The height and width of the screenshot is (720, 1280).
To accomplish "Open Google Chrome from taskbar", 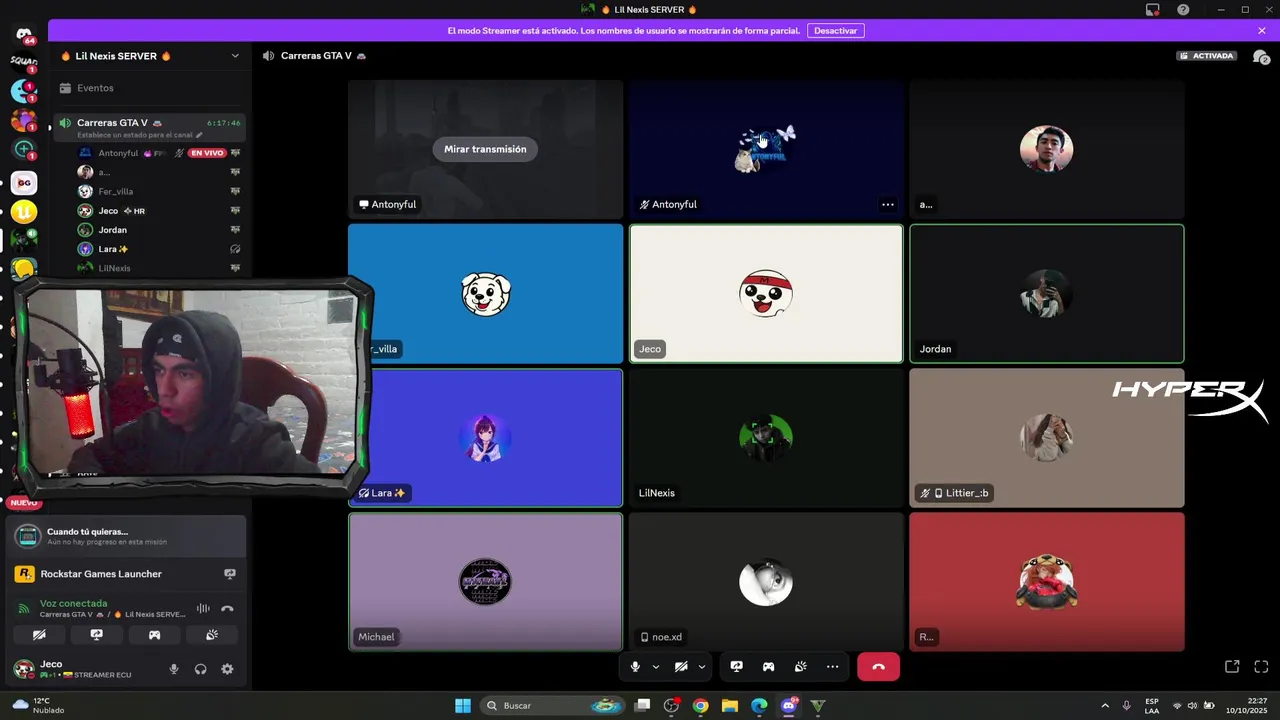I will [700, 706].
